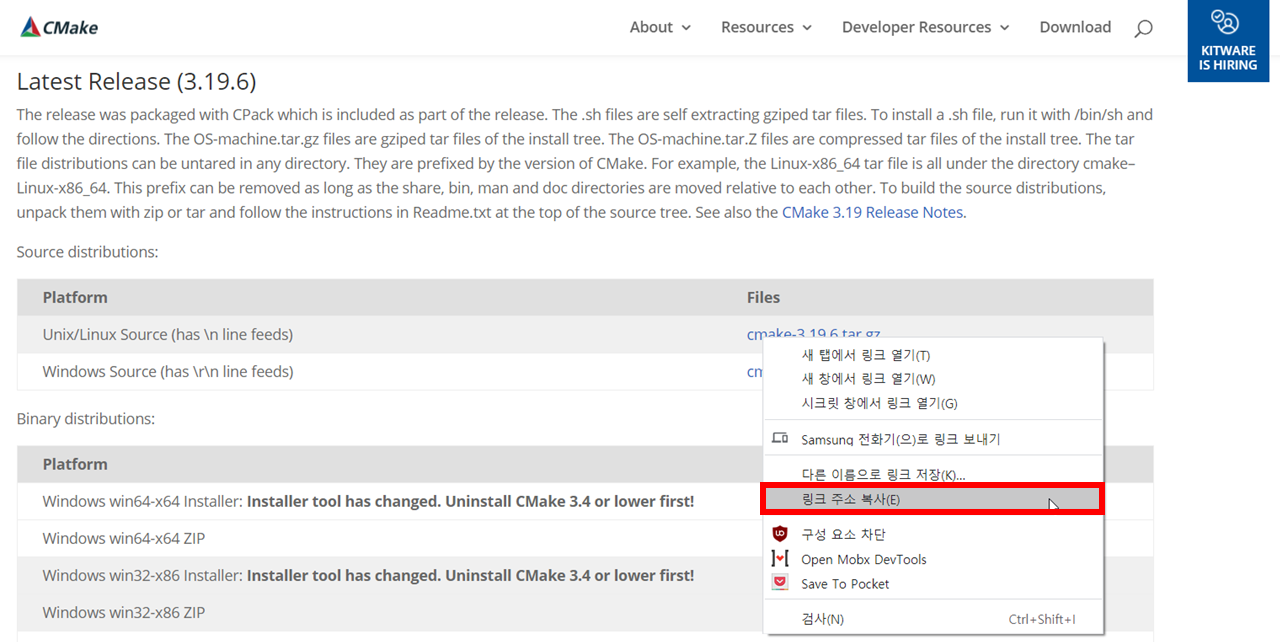Open the search magnifier icon
1280x642 pixels.
tap(1143, 28)
